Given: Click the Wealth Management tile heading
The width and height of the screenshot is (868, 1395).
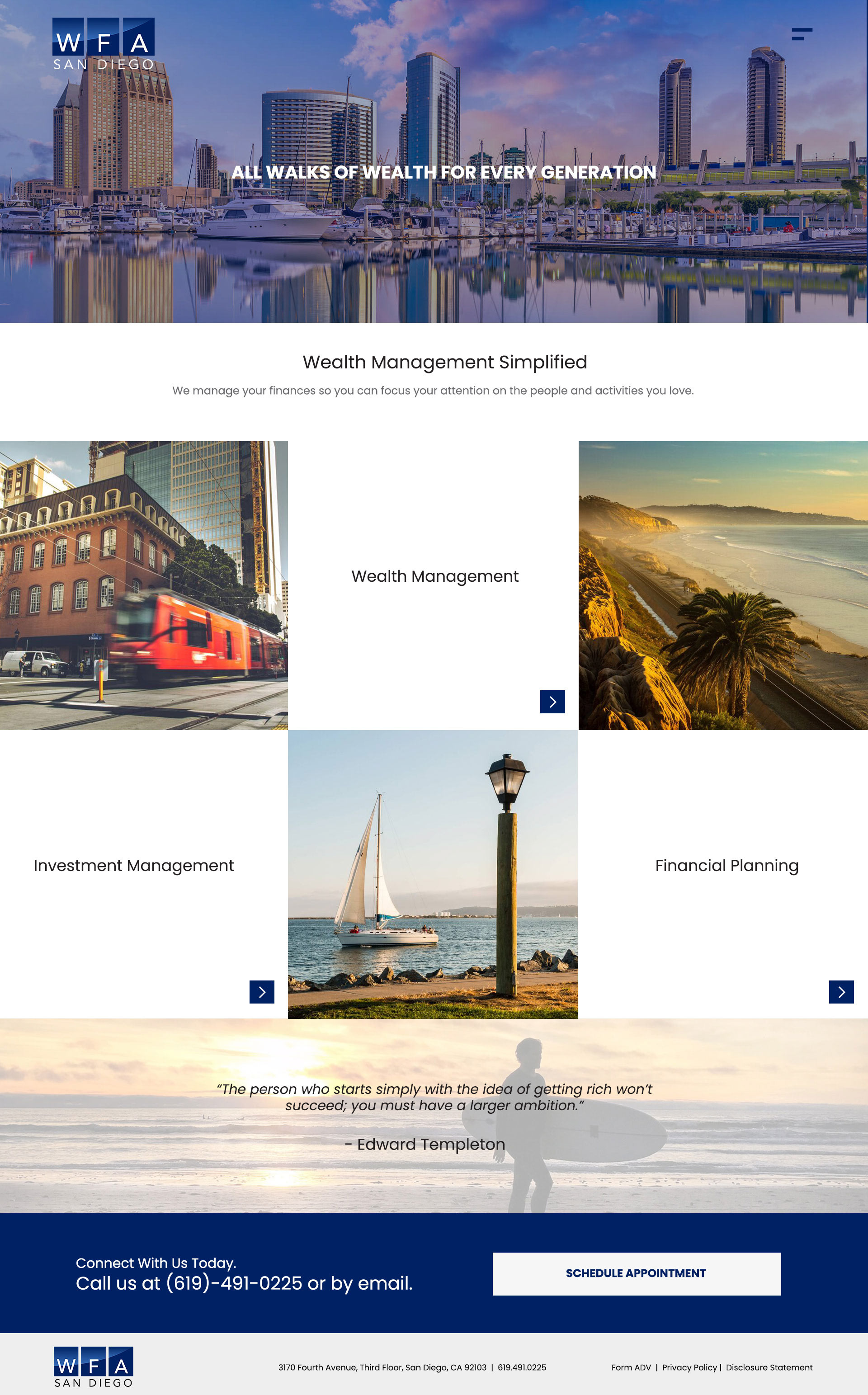Looking at the screenshot, I should pyautogui.click(x=434, y=576).
